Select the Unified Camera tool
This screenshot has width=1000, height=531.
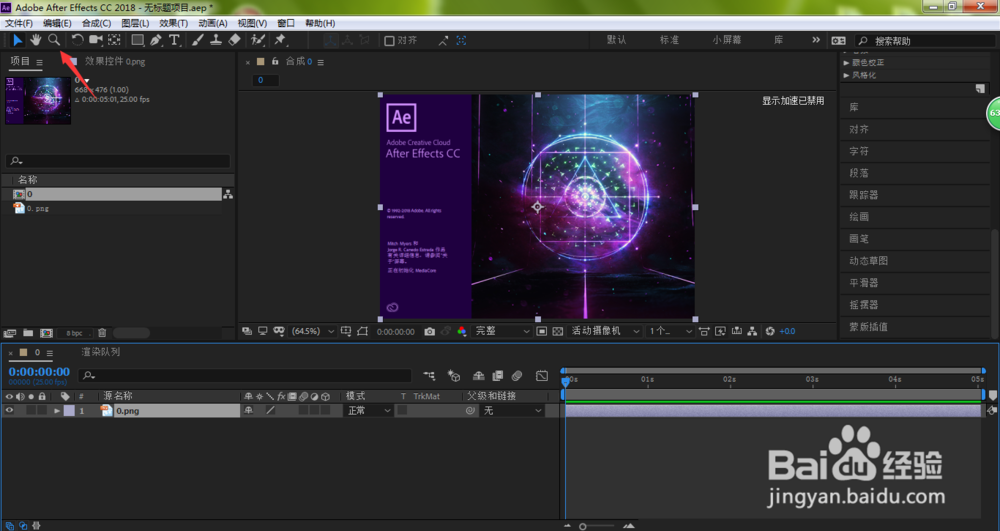[x=96, y=40]
